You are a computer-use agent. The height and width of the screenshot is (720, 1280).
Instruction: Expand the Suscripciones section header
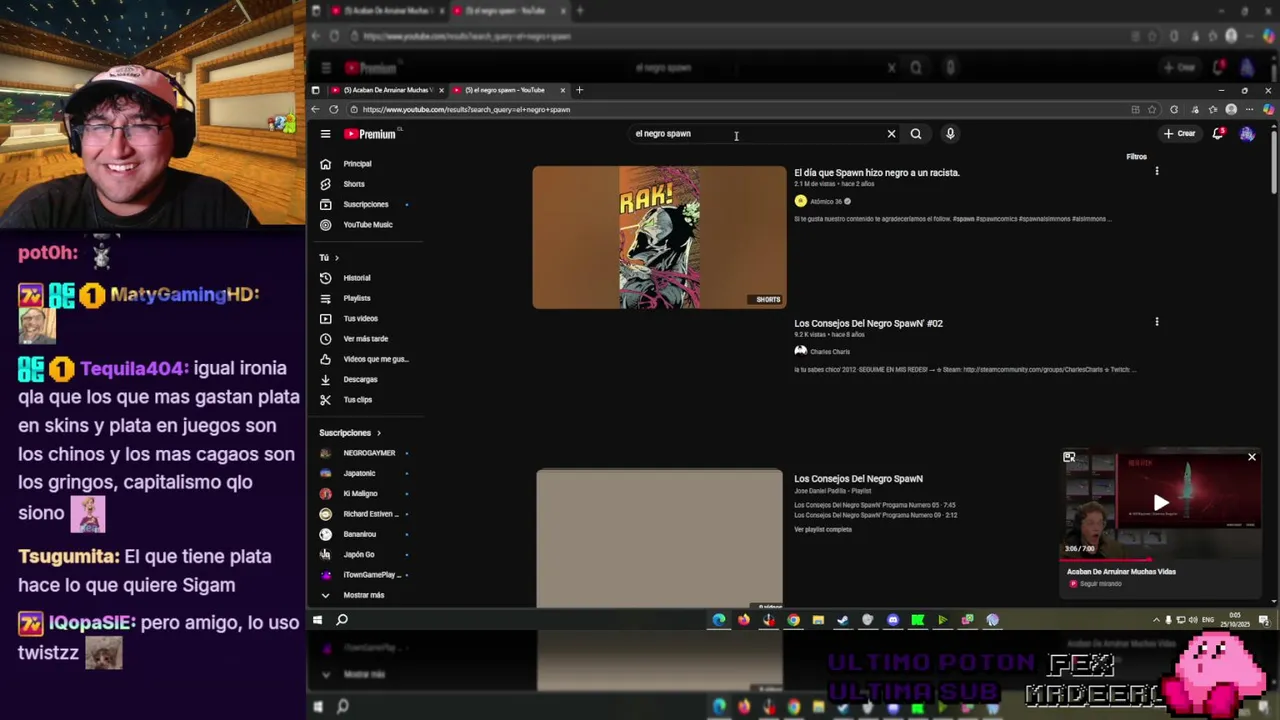[x=350, y=433]
